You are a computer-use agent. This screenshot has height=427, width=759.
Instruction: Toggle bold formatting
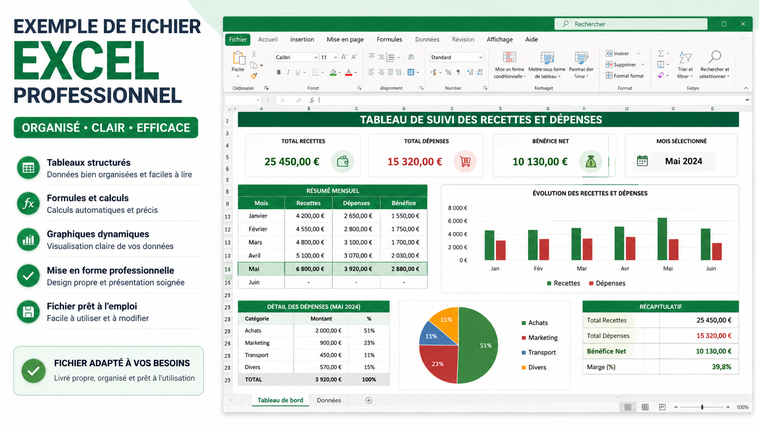pos(279,73)
